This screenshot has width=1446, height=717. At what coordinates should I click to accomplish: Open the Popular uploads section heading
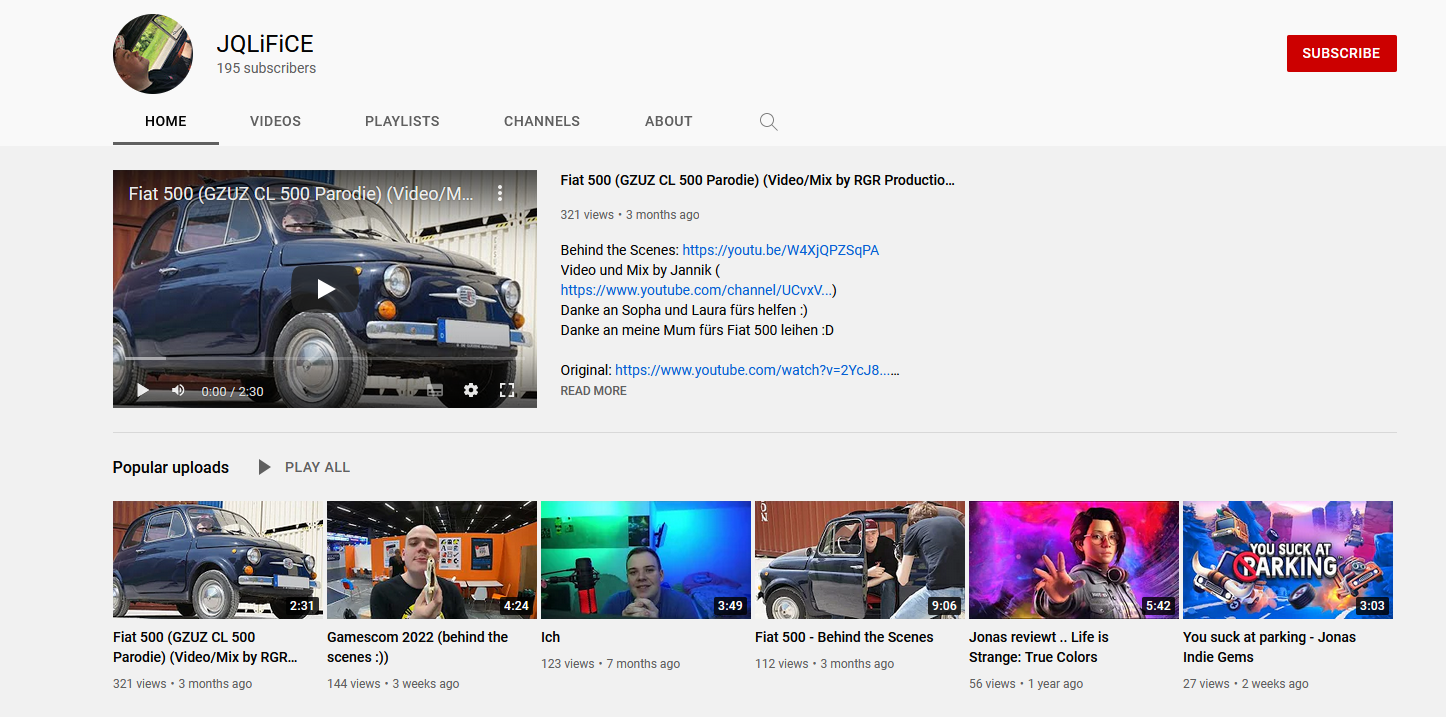click(171, 467)
